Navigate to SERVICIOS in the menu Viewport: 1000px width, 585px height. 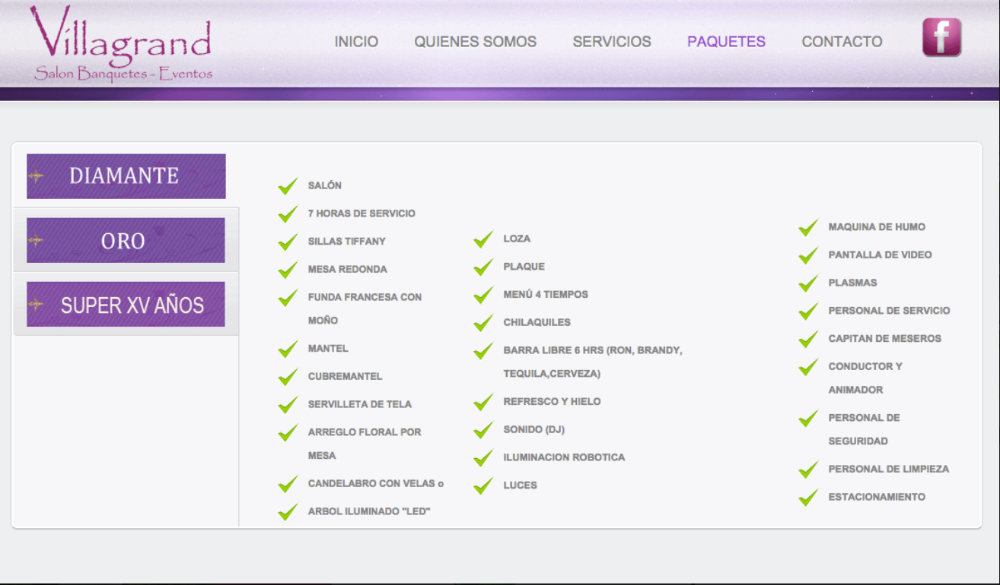coord(611,42)
